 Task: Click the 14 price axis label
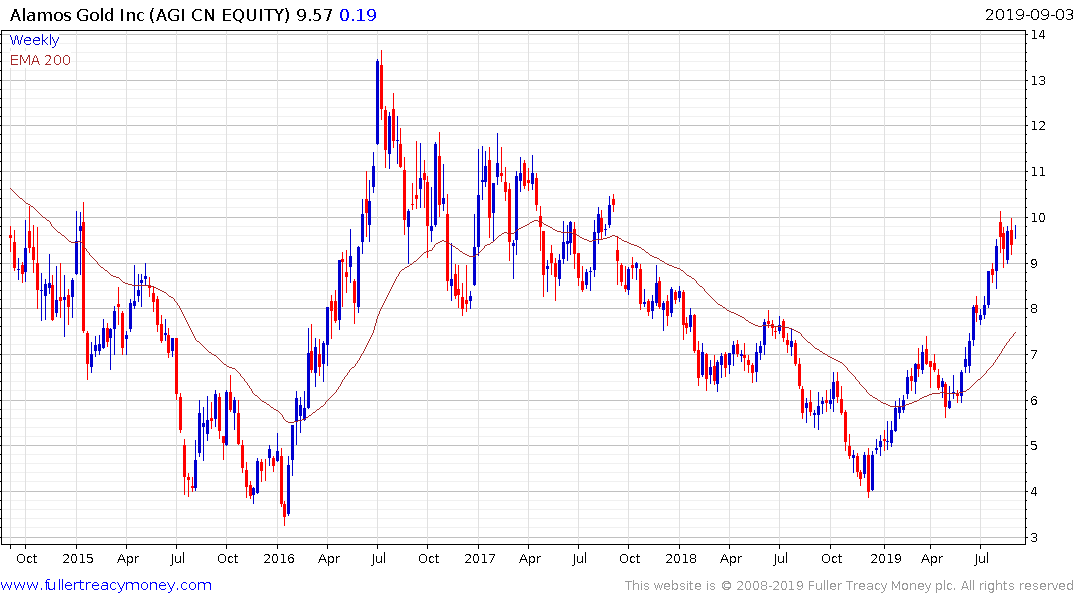pyautogui.click(x=1038, y=34)
